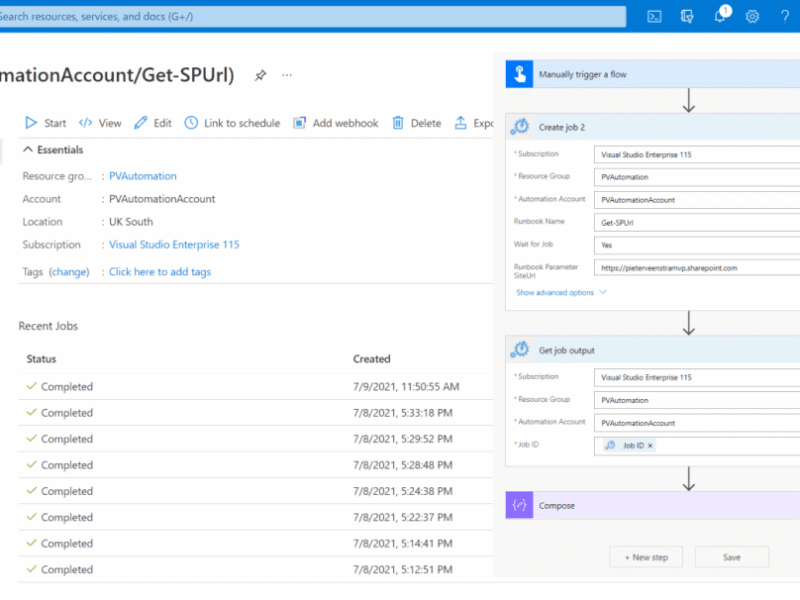800x600 pixels.
Task: Click the Job ID input field
Action: [697, 445]
